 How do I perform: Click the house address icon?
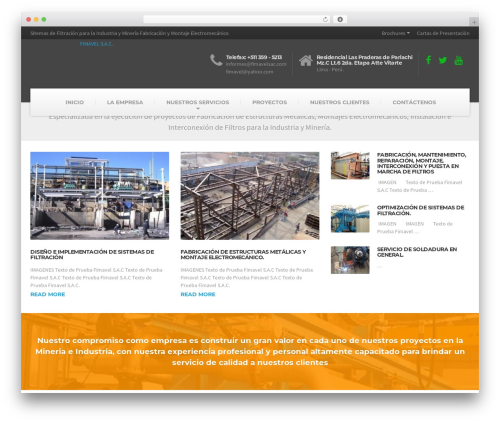(x=305, y=60)
